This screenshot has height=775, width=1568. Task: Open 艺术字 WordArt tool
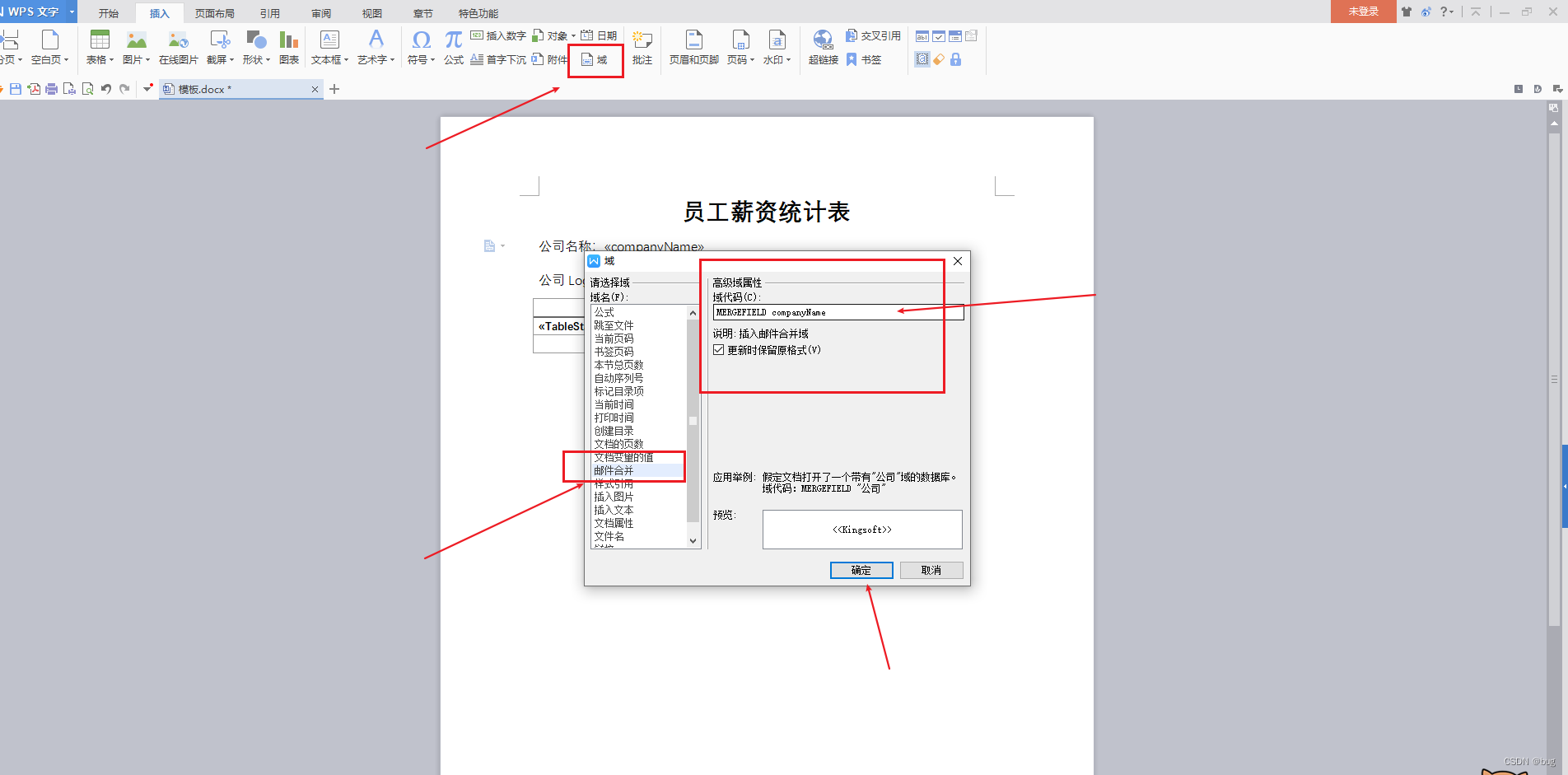click(x=376, y=47)
